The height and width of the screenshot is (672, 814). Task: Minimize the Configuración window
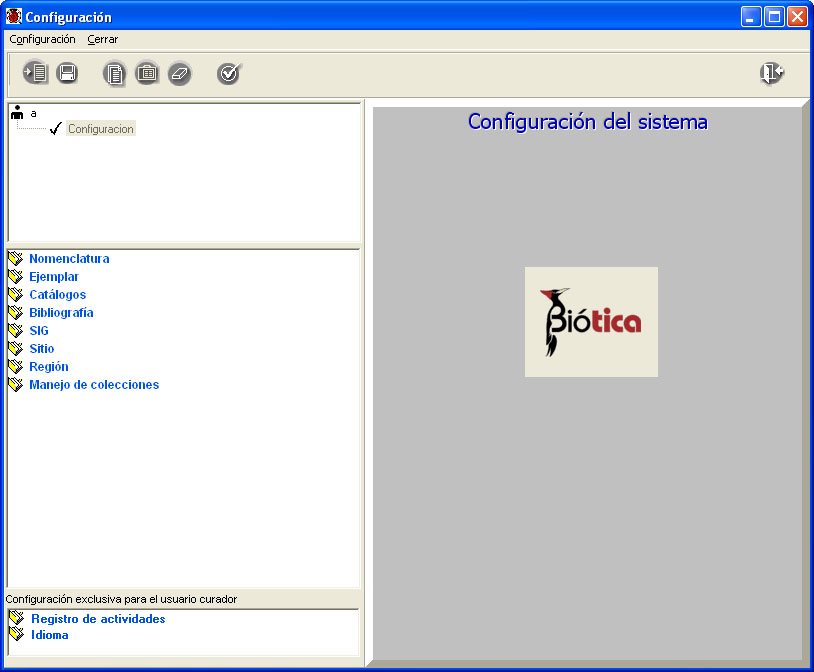[x=751, y=17]
